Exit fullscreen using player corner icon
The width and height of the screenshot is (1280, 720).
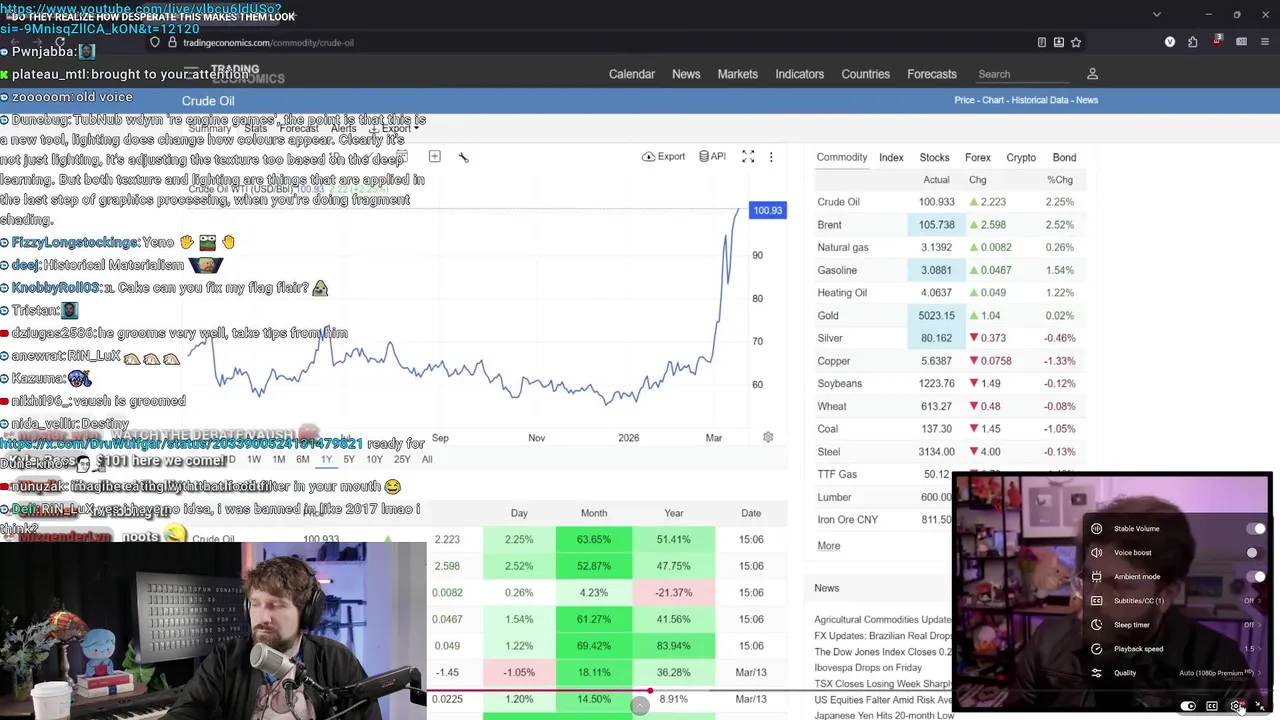click(x=1260, y=706)
